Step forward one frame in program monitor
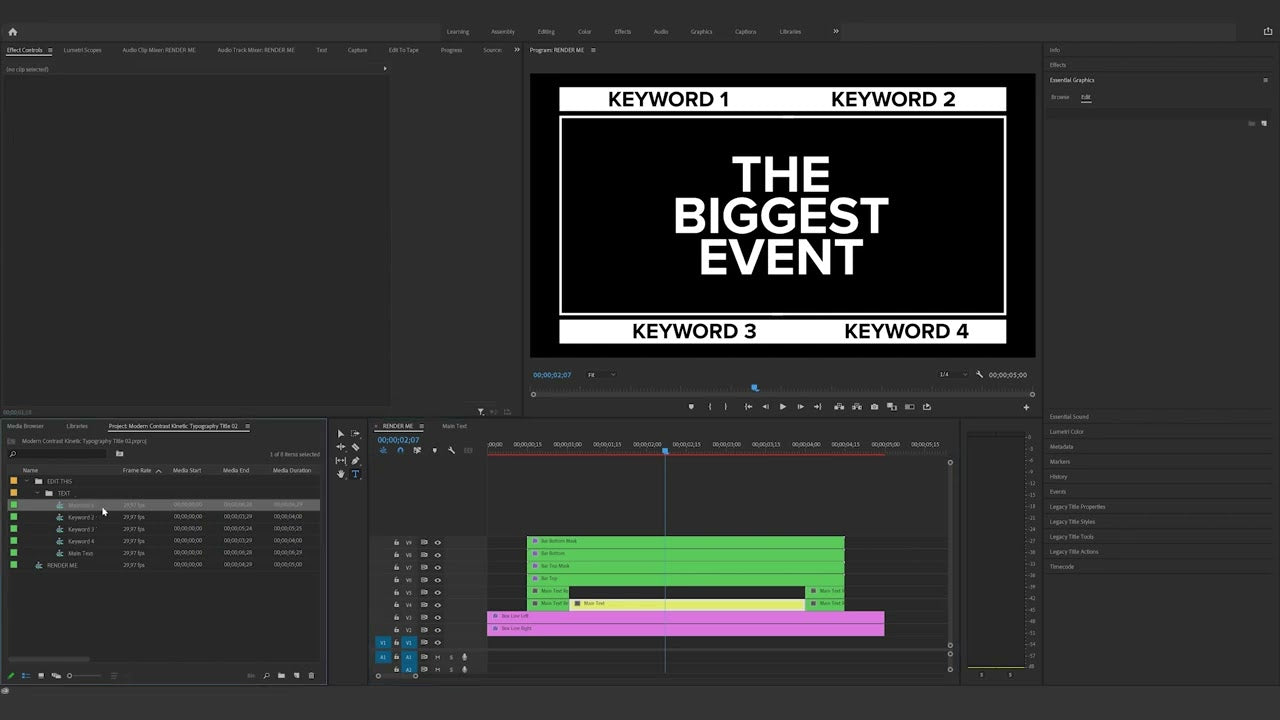The width and height of the screenshot is (1280, 720). (800, 407)
